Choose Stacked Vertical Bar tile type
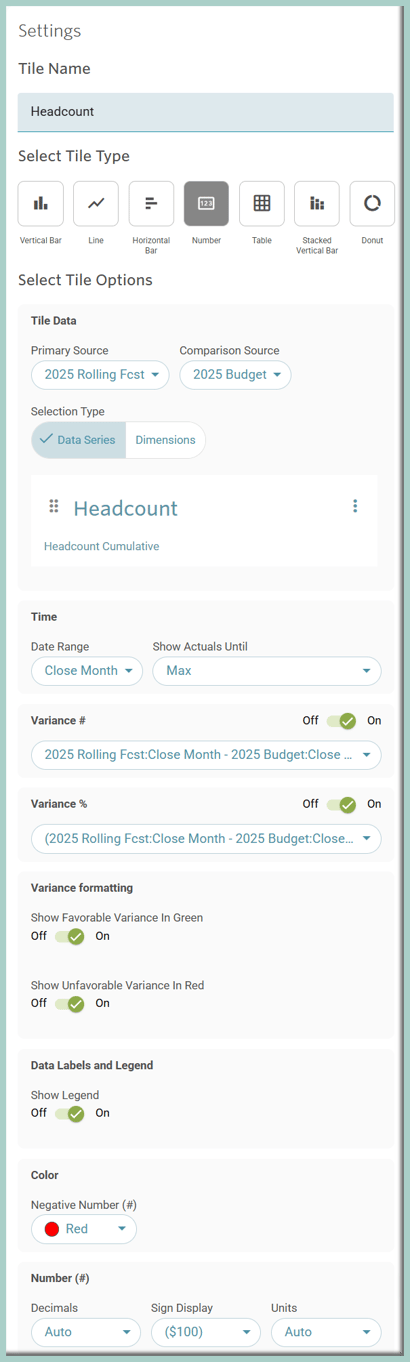 coord(317,204)
